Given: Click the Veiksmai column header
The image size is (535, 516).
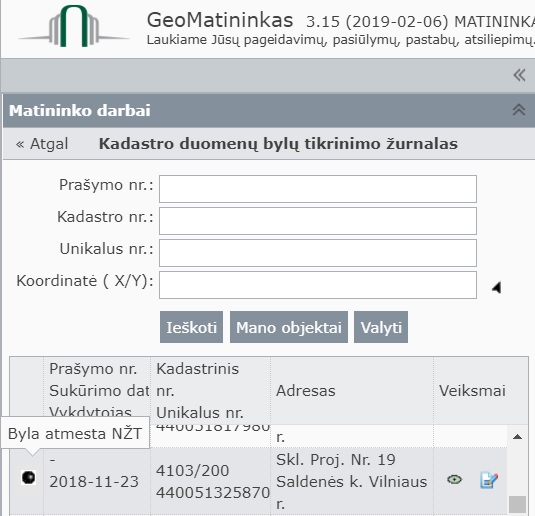Looking at the screenshot, I should 472,391.
